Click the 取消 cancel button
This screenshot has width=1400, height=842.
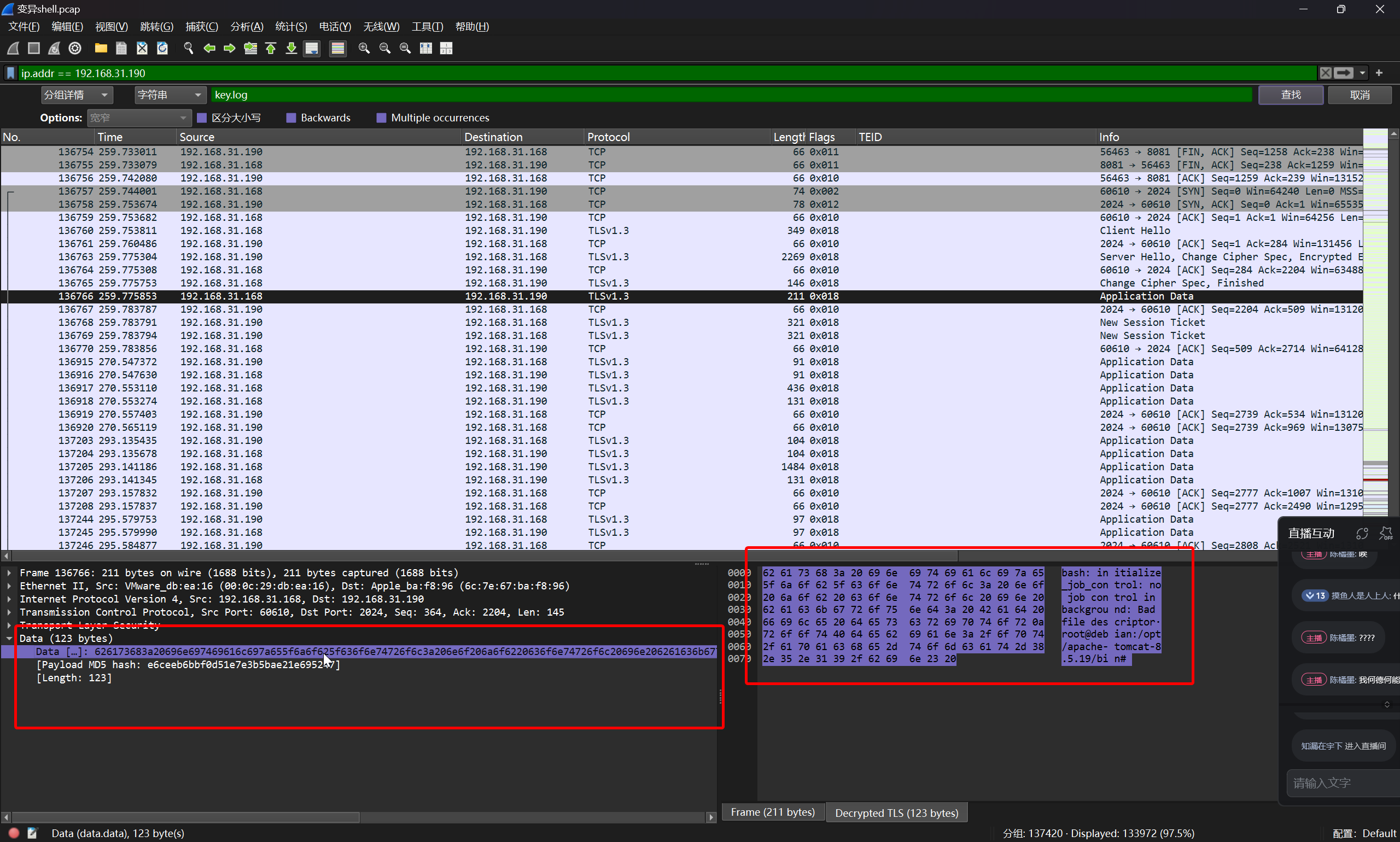(1359, 95)
